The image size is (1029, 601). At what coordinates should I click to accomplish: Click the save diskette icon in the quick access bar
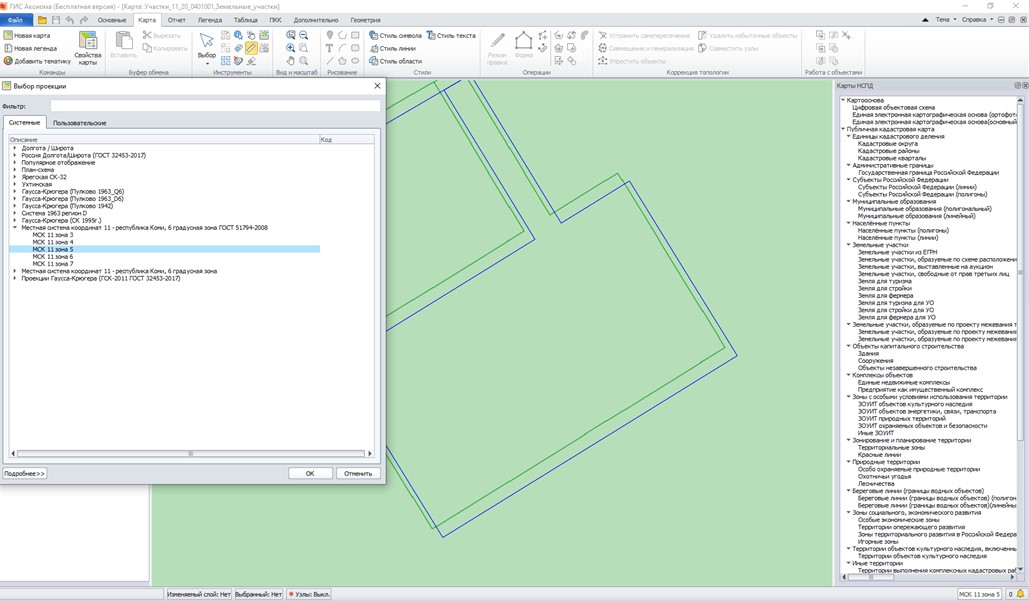coord(56,20)
